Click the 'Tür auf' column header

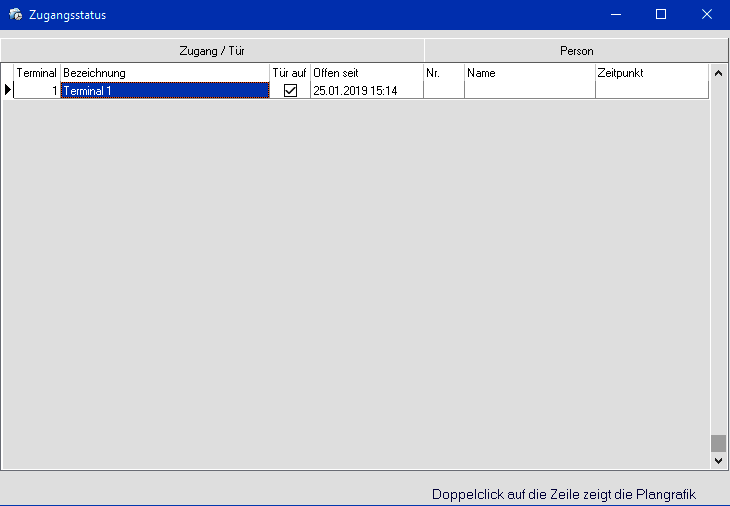click(290, 73)
